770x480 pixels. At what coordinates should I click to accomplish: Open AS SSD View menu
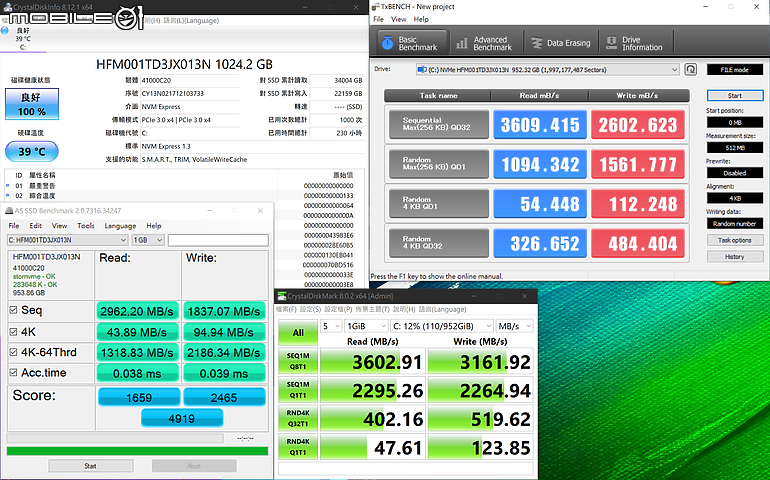click(59, 226)
